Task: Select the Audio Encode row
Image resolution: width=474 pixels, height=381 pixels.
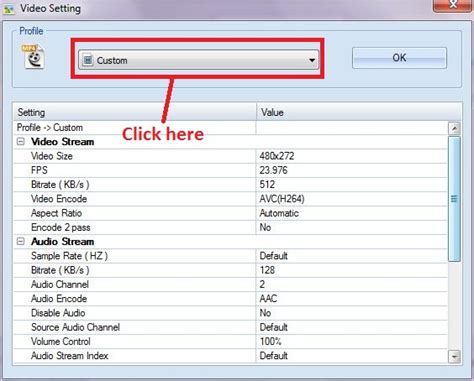Action: pos(231,299)
